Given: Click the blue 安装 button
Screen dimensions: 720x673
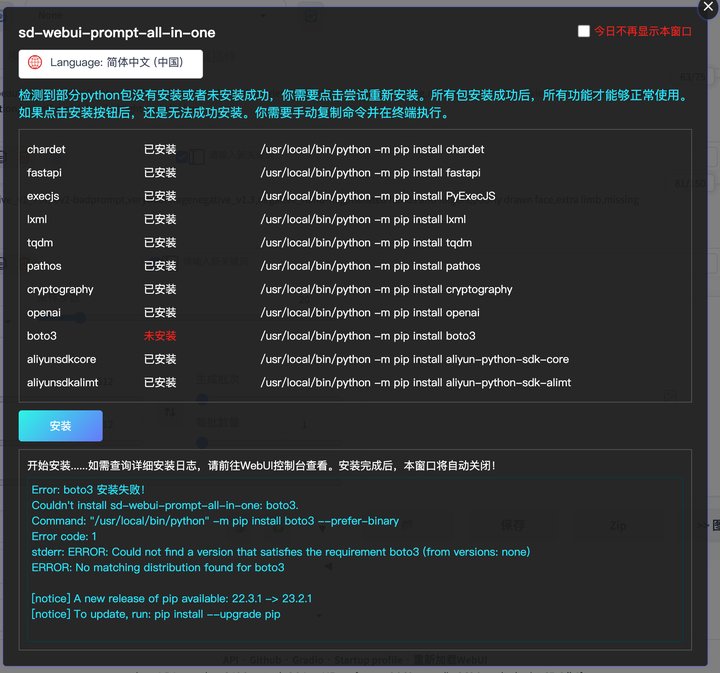Looking at the screenshot, I should tap(61, 426).
